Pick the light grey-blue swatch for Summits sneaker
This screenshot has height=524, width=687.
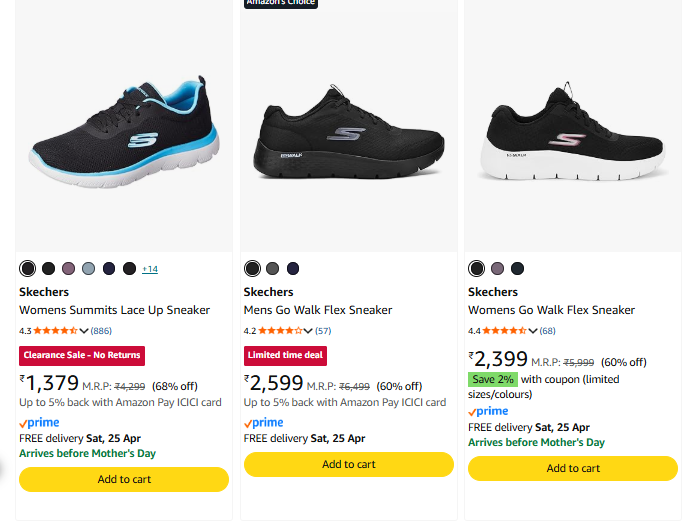[x=89, y=268]
